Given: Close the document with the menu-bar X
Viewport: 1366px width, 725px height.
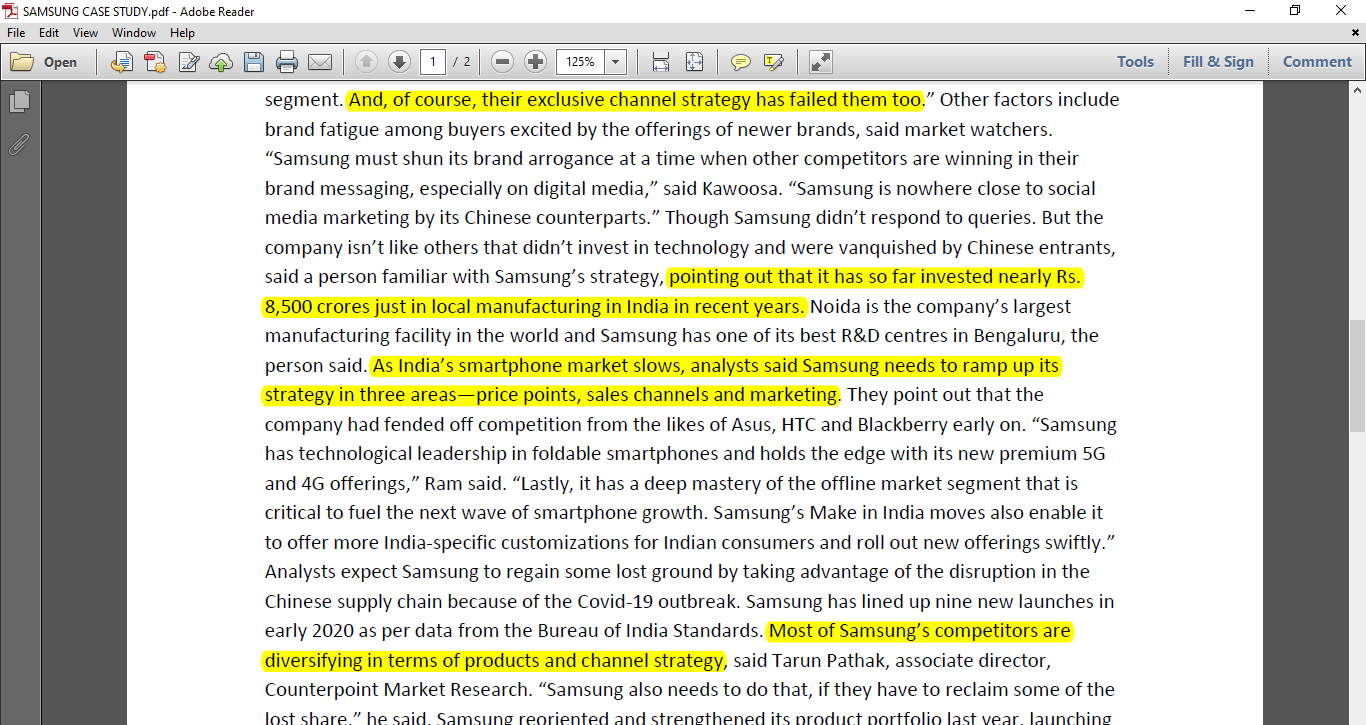Looking at the screenshot, I should (1356, 33).
